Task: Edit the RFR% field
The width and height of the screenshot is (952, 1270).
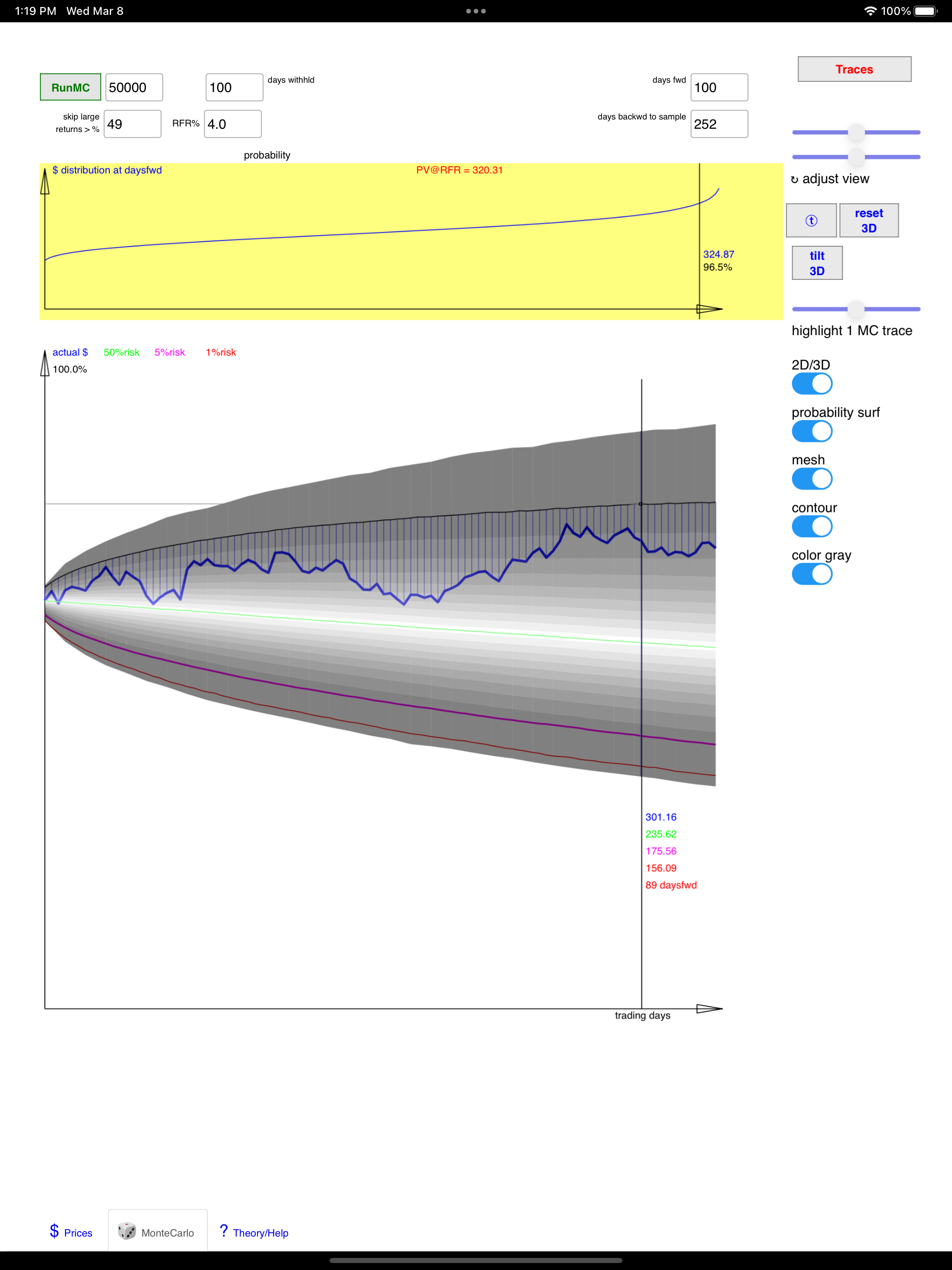Action: 232,124
